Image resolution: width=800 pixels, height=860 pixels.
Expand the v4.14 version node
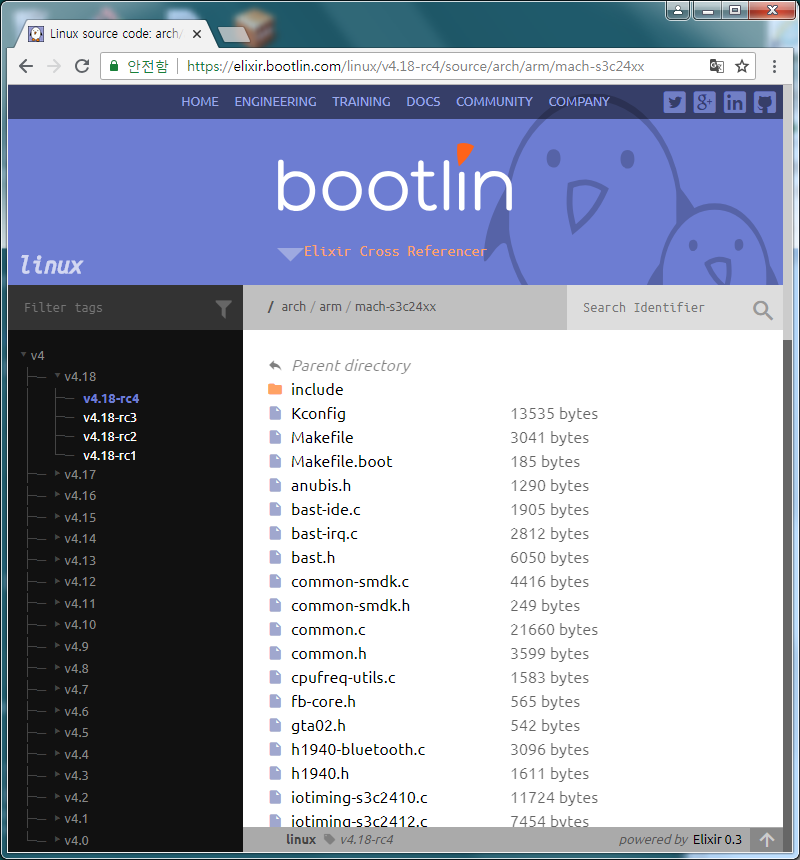pyautogui.click(x=58, y=538)
